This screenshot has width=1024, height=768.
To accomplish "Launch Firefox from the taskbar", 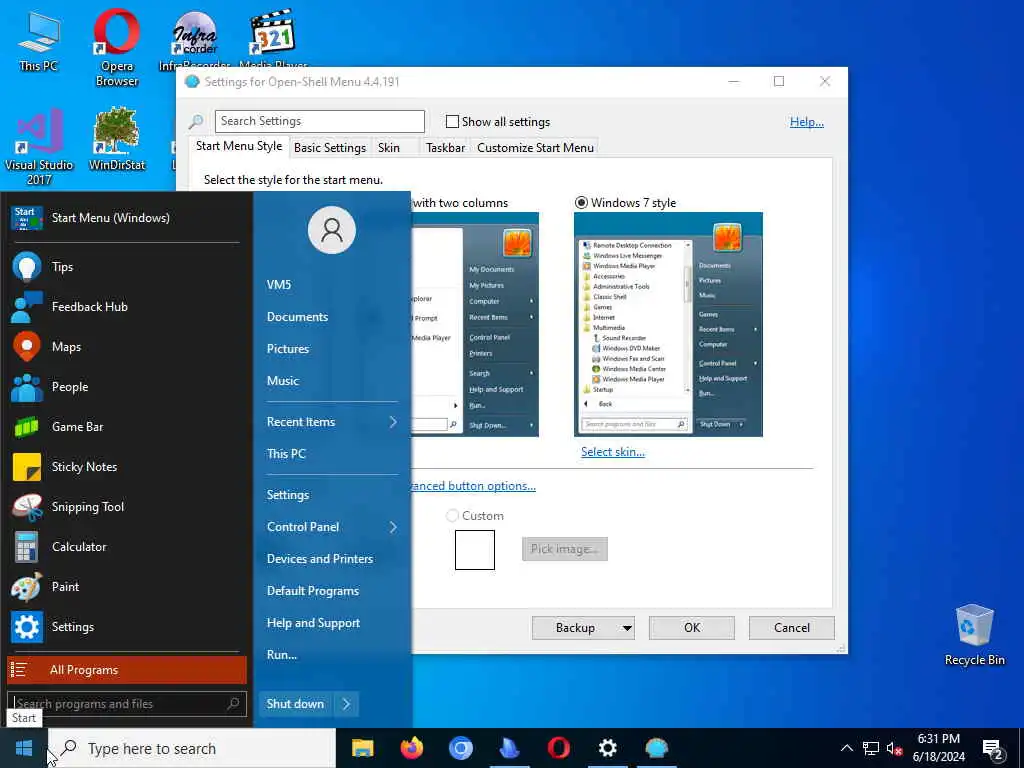I will [x=411, y=748].
